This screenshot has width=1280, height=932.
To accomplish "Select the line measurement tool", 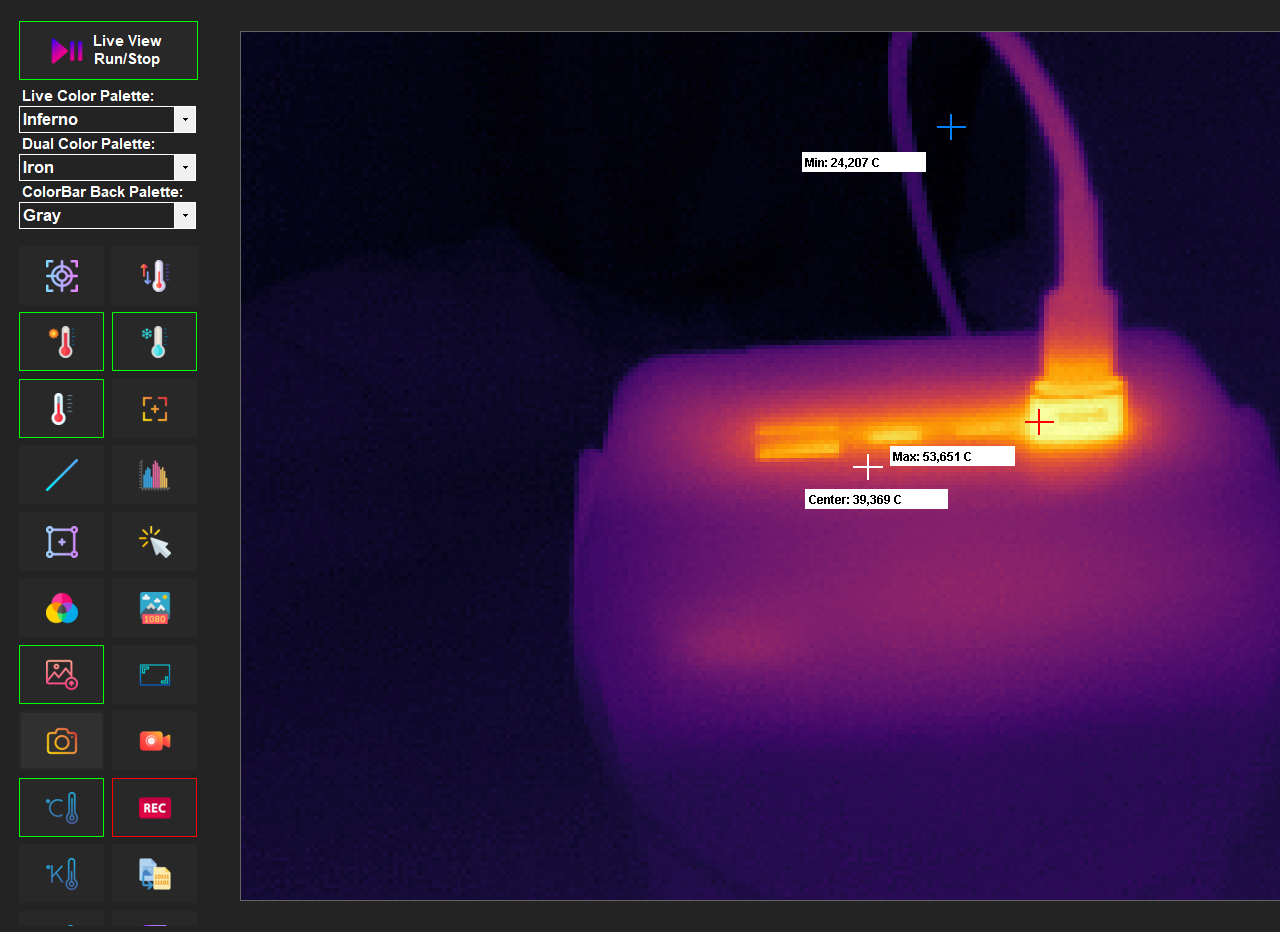I will click(62, 475).
